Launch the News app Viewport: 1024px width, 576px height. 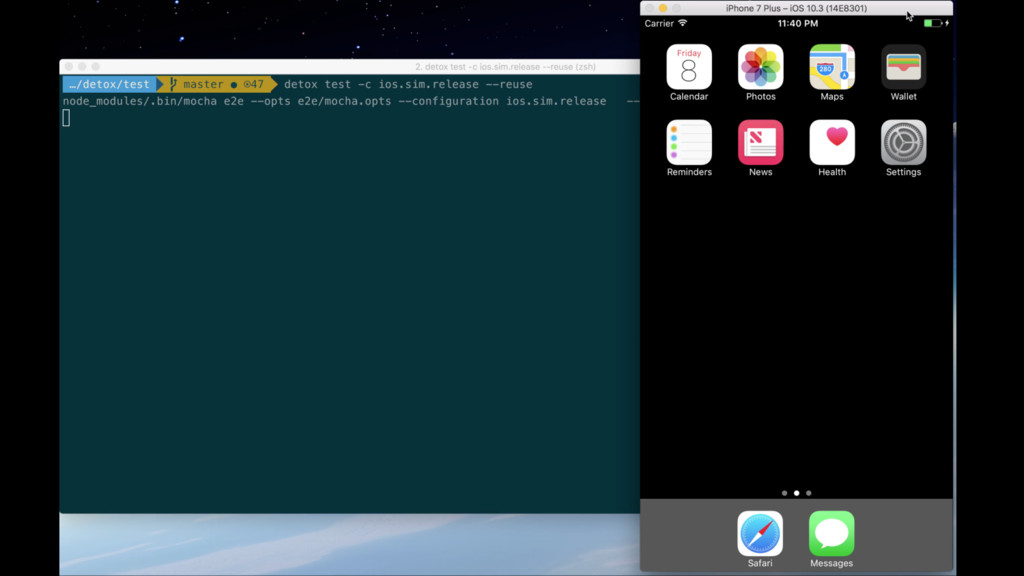point(760,142)
